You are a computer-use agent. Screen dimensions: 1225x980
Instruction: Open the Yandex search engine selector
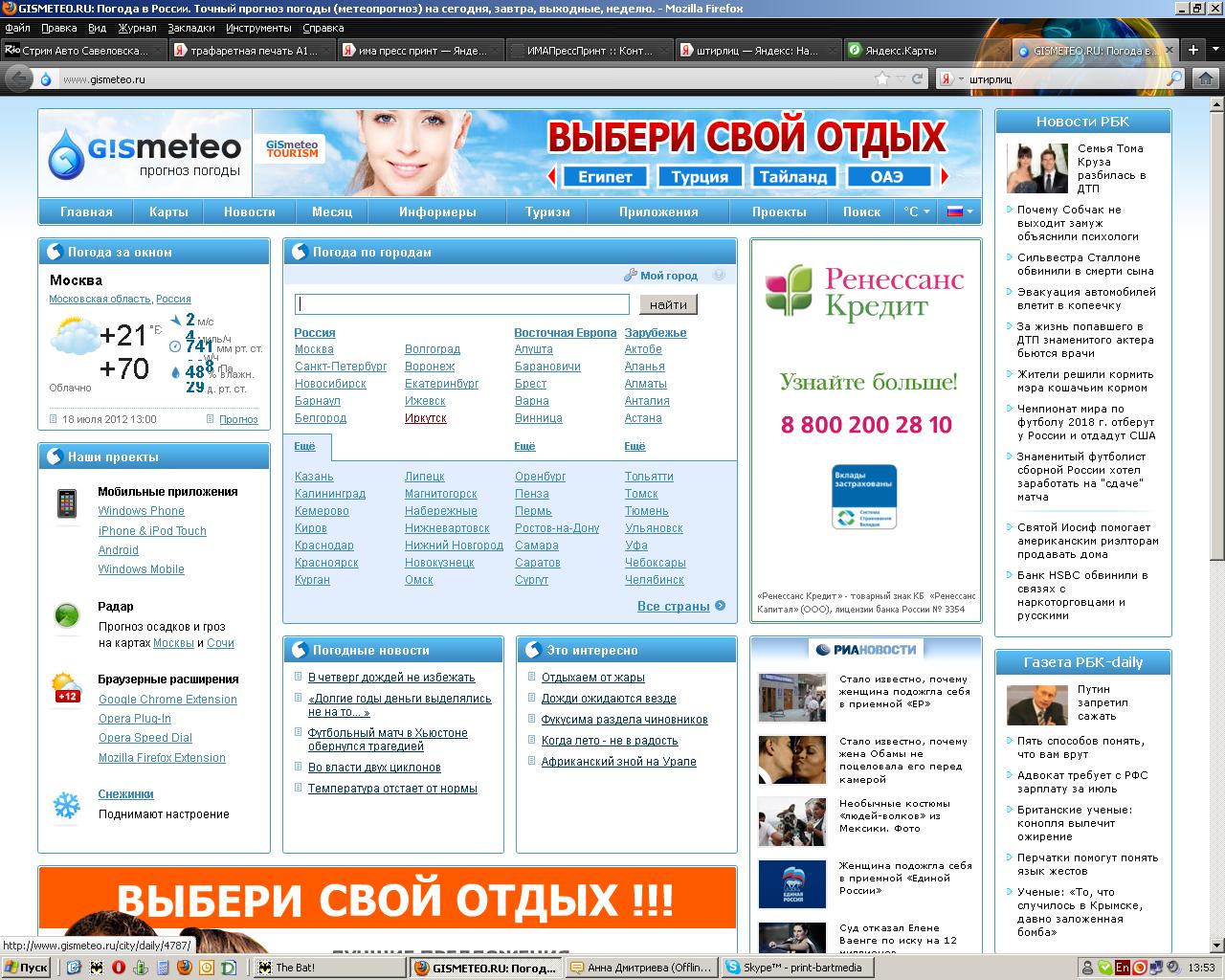(949, 79)
